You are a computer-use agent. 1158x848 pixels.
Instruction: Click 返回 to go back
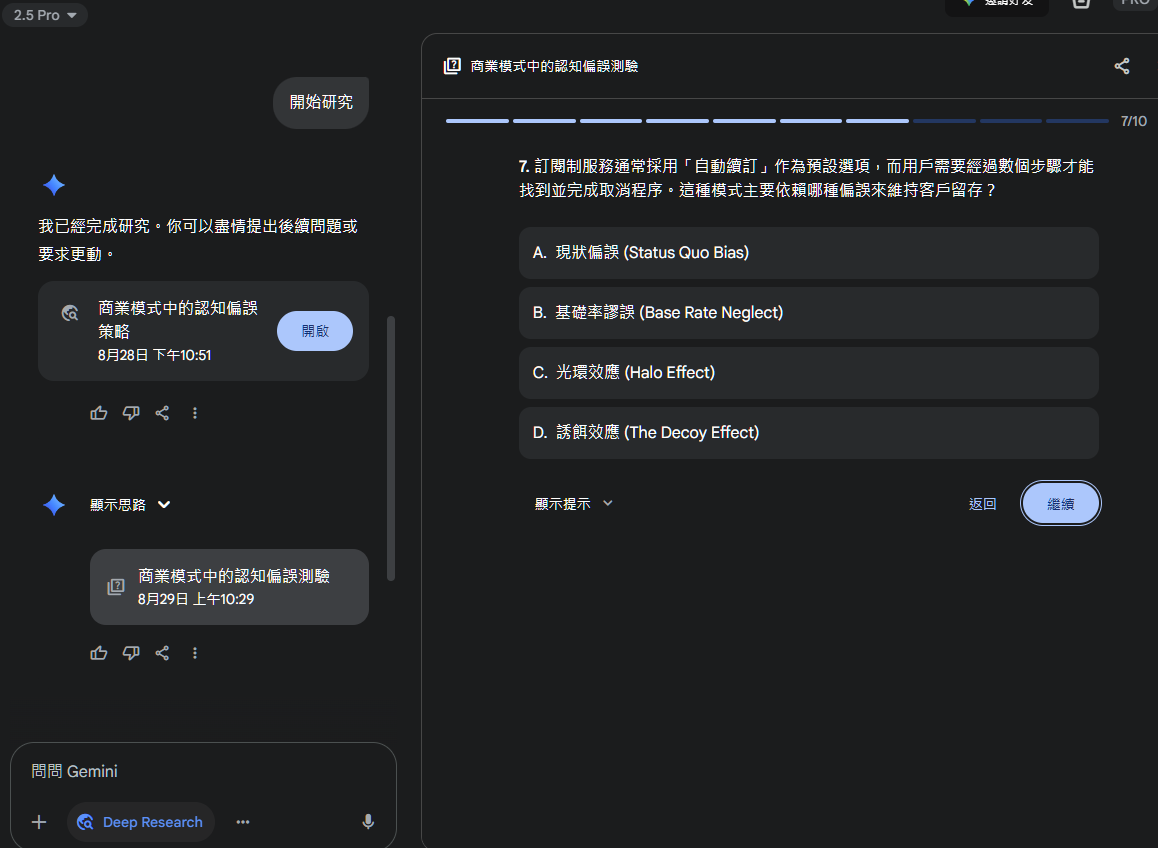pyautogui.click(x=982, y=504)
